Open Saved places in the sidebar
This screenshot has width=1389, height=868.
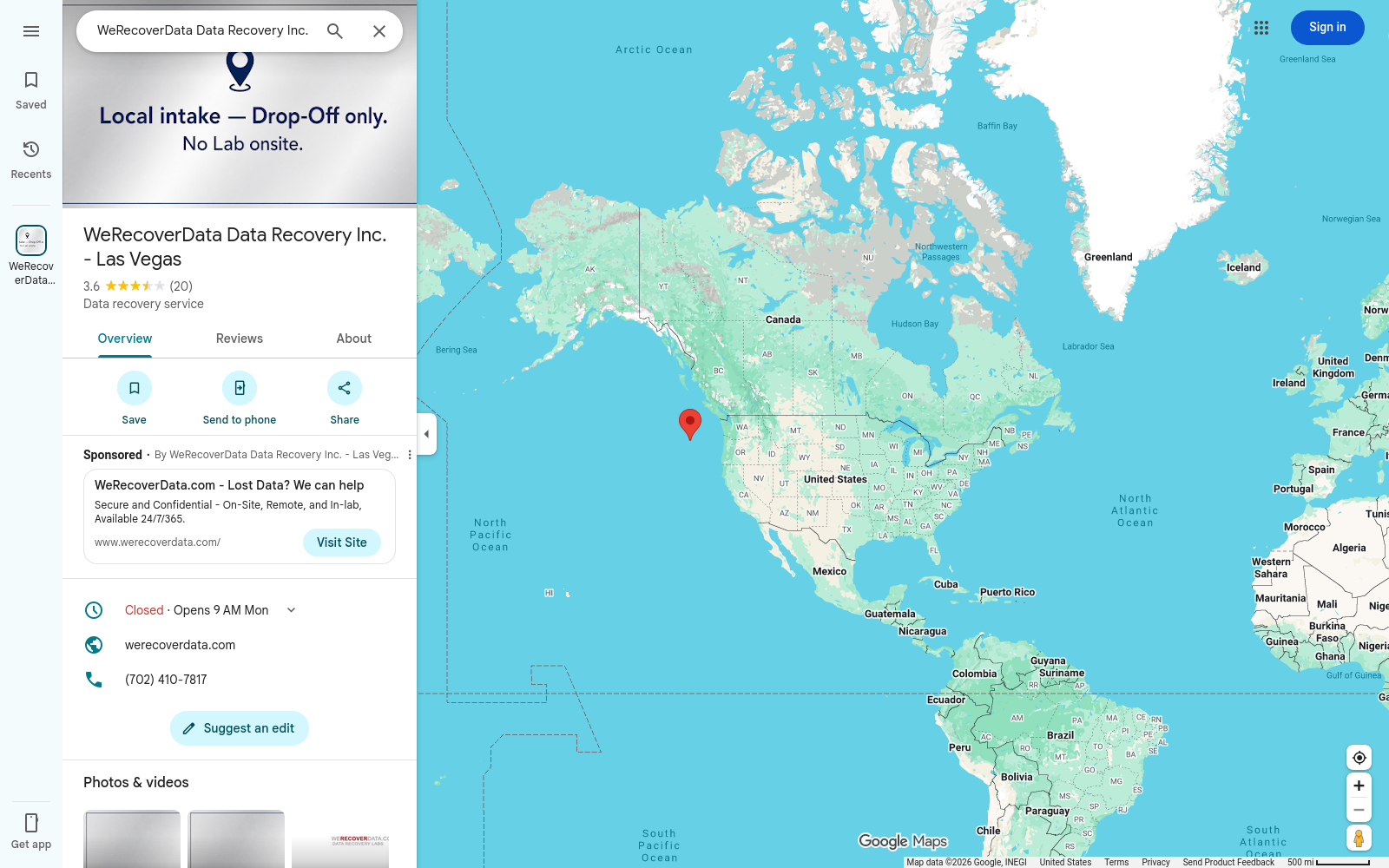pyautogui.click(x=31, y=91)
